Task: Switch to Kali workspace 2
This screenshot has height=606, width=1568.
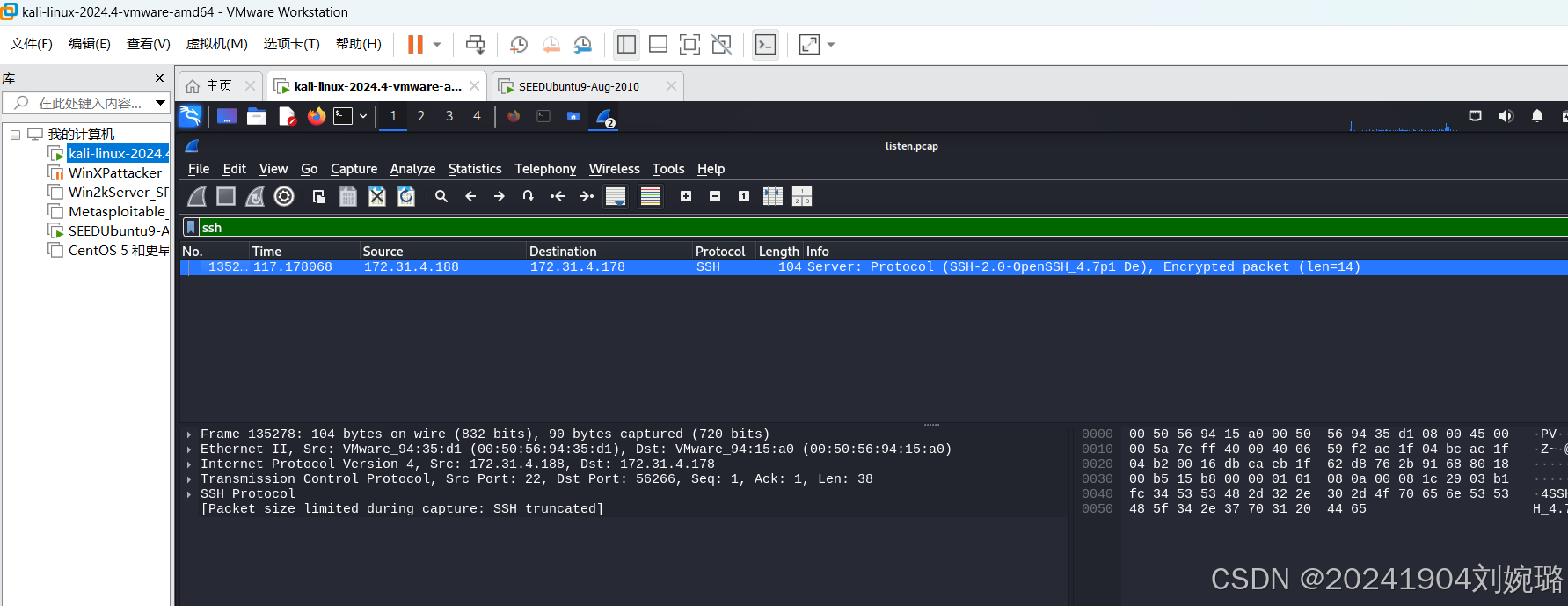Action: tap(421, 116)
